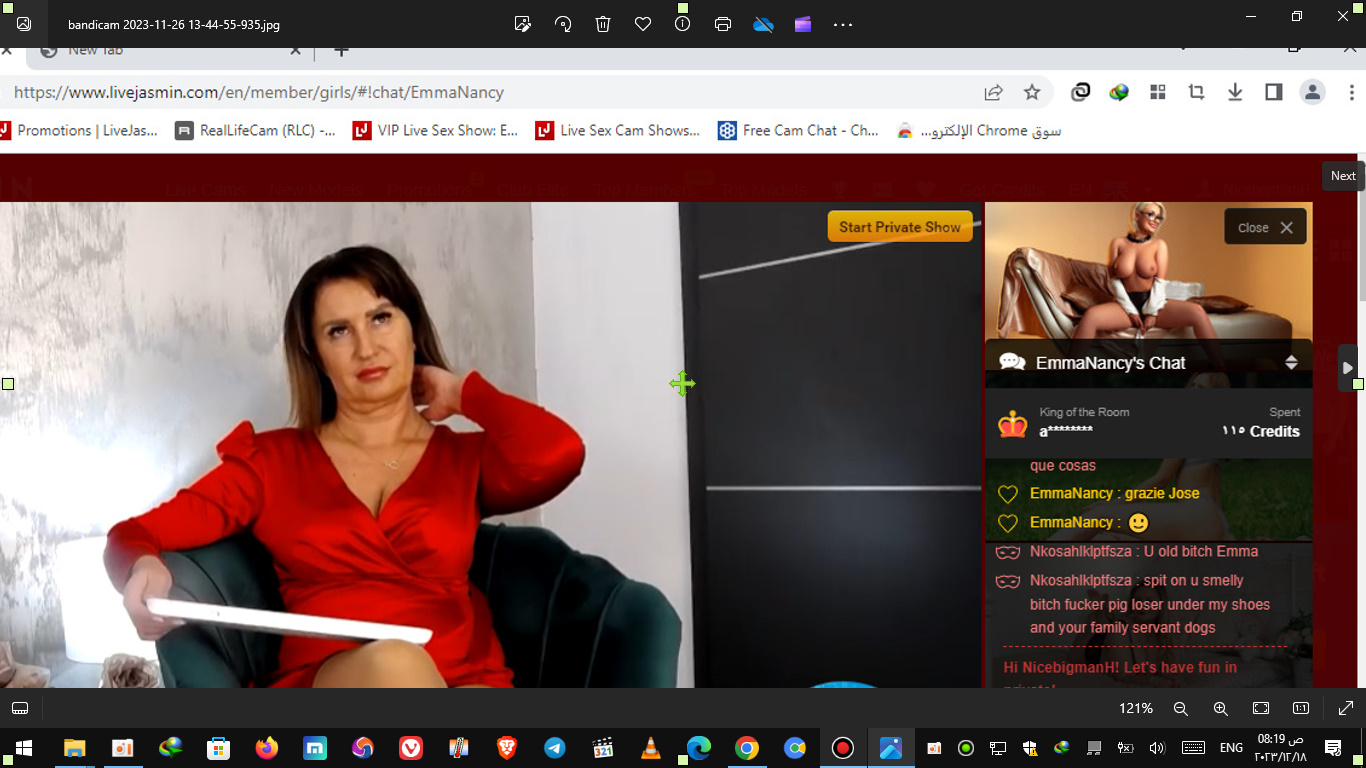Screen dimensions: 1366x768
Task: Zoom in using the magnifier plus icon
Action: 1220,708
